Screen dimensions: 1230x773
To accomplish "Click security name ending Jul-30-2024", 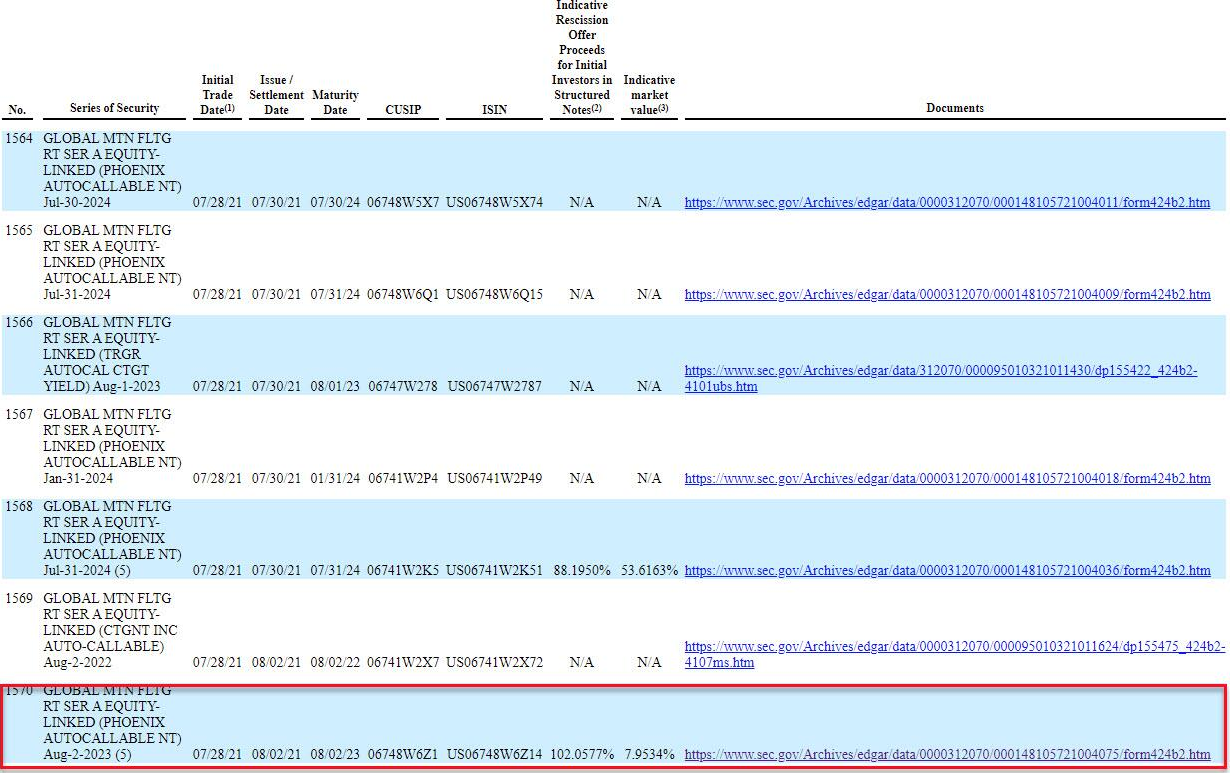I will click(x=112, y=170).
